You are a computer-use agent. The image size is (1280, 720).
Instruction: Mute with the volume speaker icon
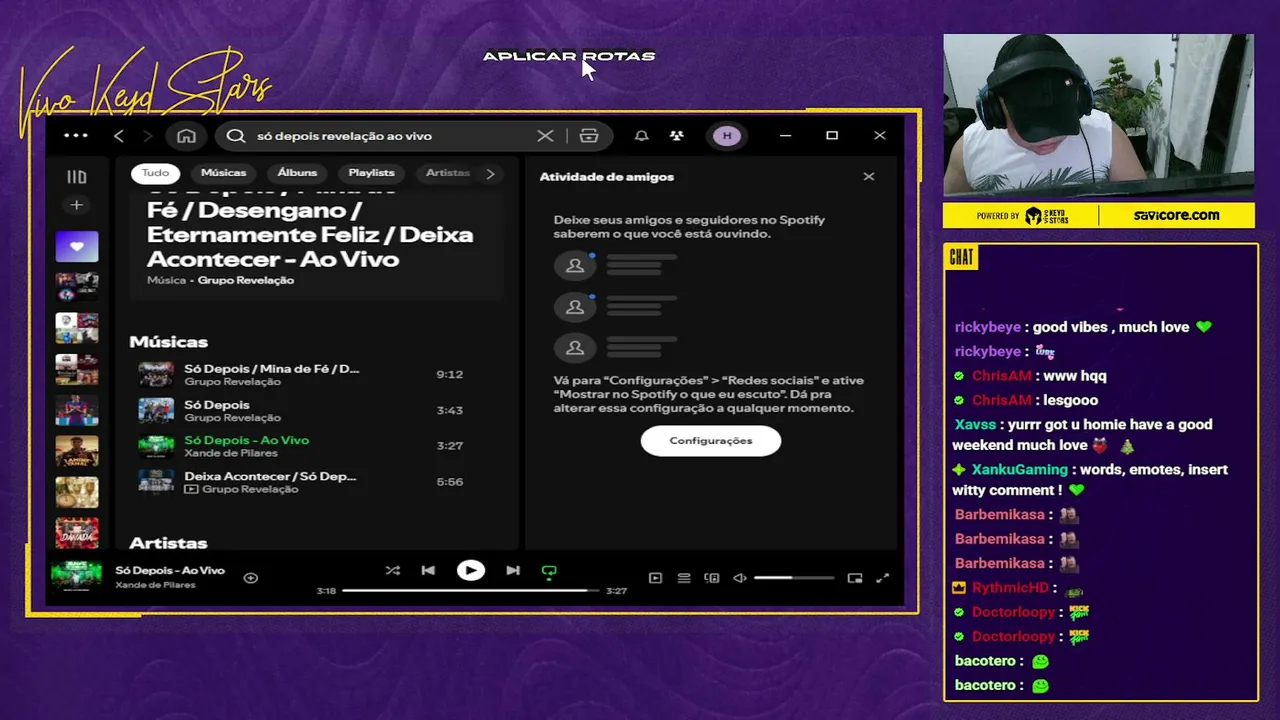(740, 577)
